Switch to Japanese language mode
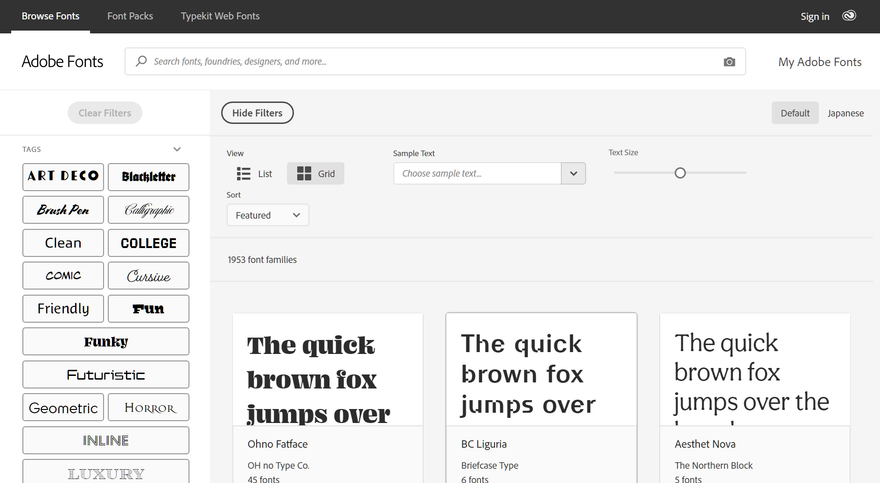880x483 pixels. pyautogui.click(x=845, y=113)
